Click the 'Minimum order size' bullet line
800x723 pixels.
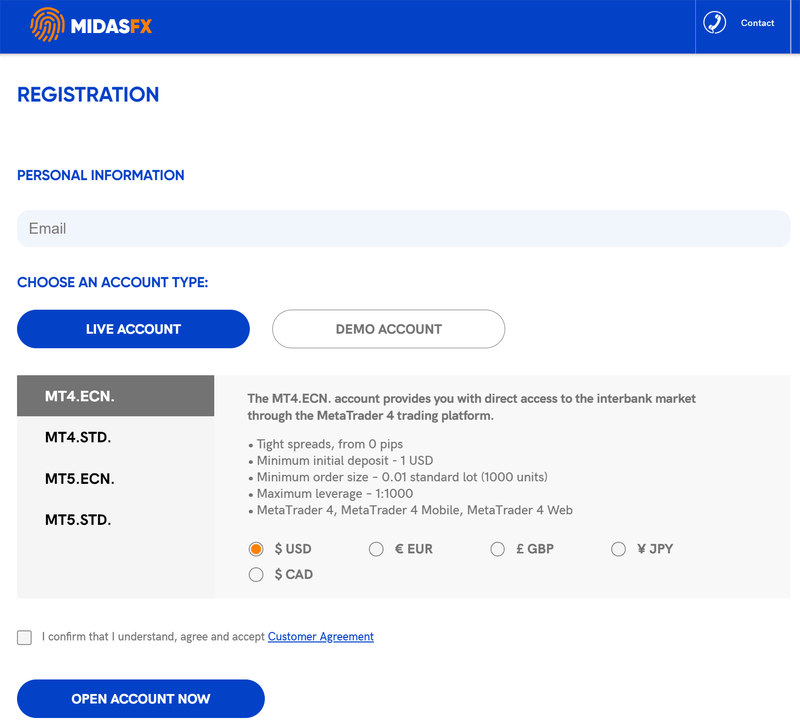click(402, 477)
